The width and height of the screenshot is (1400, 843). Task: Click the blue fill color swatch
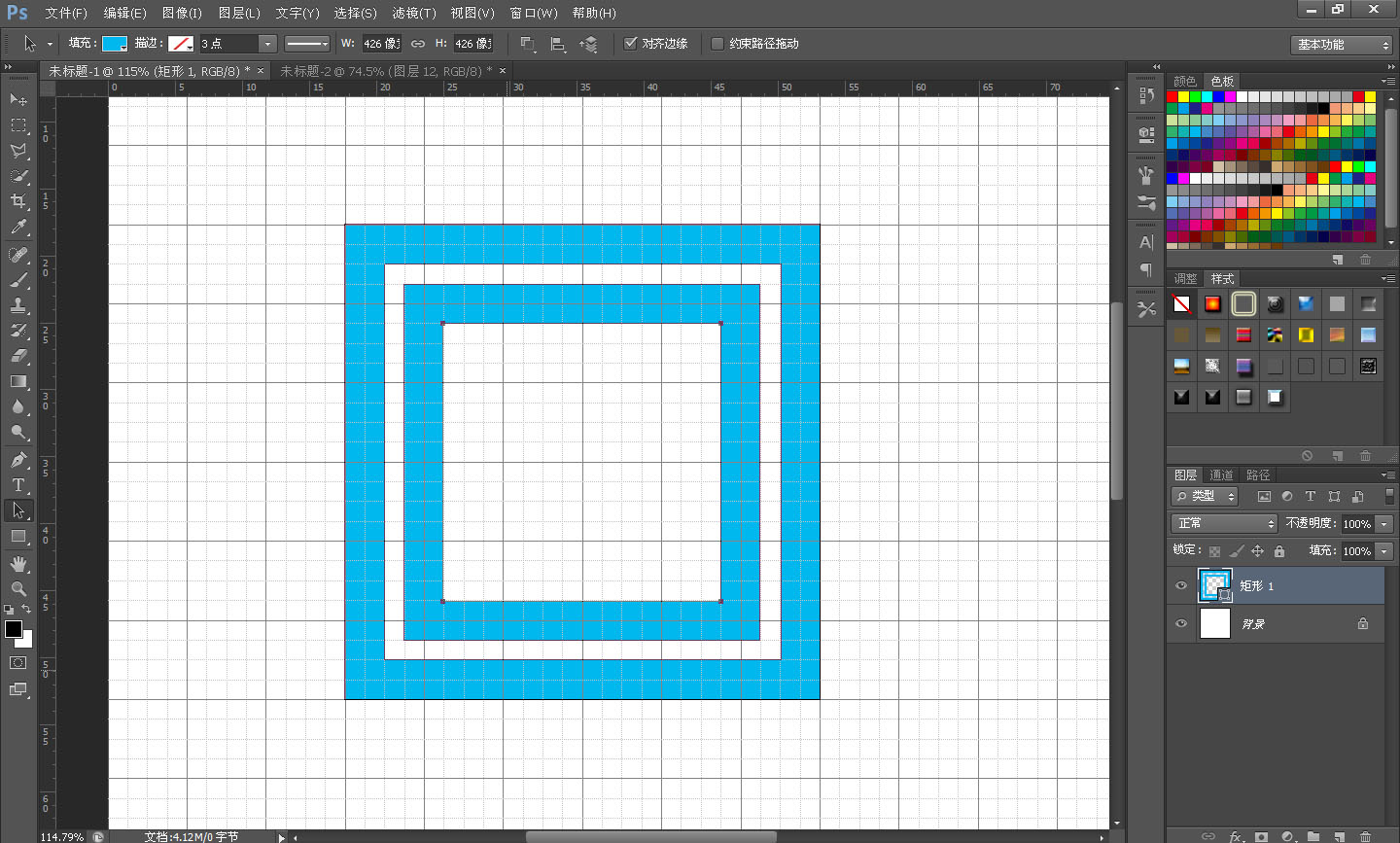[115, 44]
